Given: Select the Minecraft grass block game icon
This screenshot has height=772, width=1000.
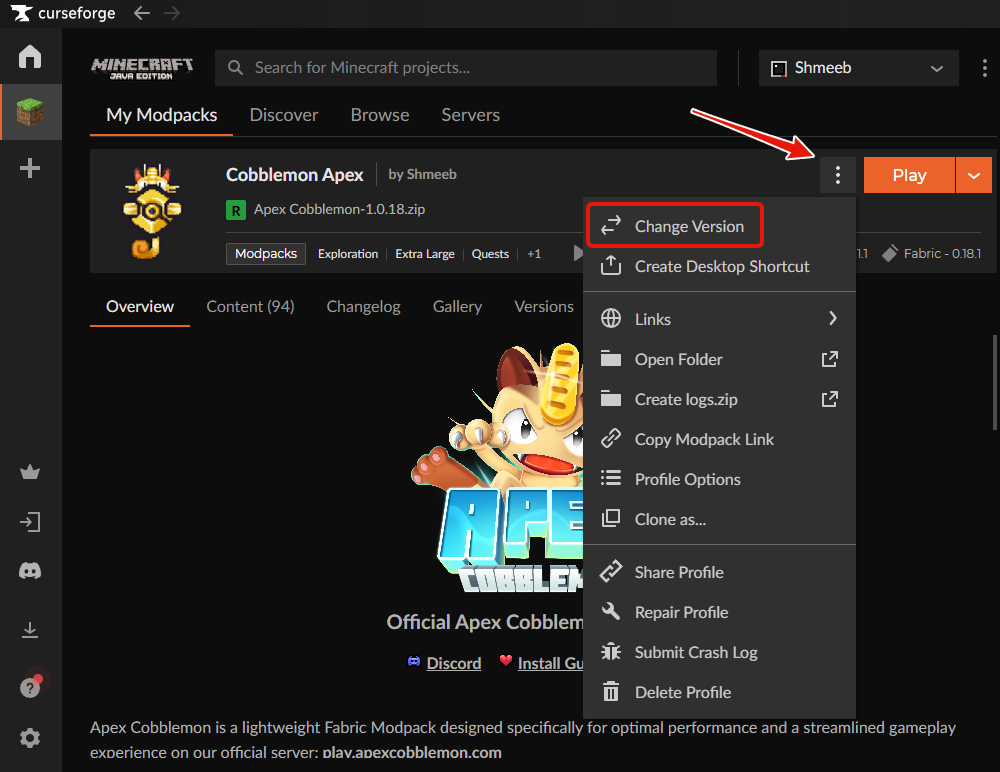Looking at the screenshot, I should coord(30,112).
